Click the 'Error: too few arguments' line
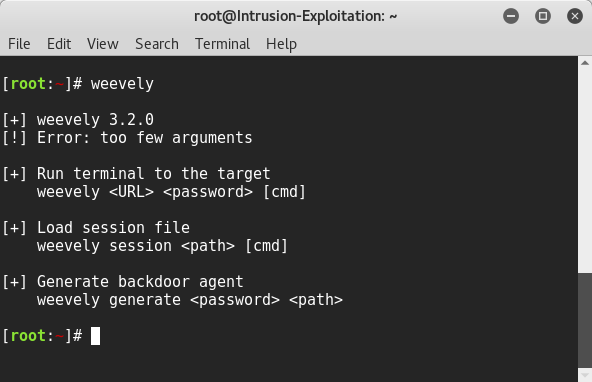 (x=145, y=138)
